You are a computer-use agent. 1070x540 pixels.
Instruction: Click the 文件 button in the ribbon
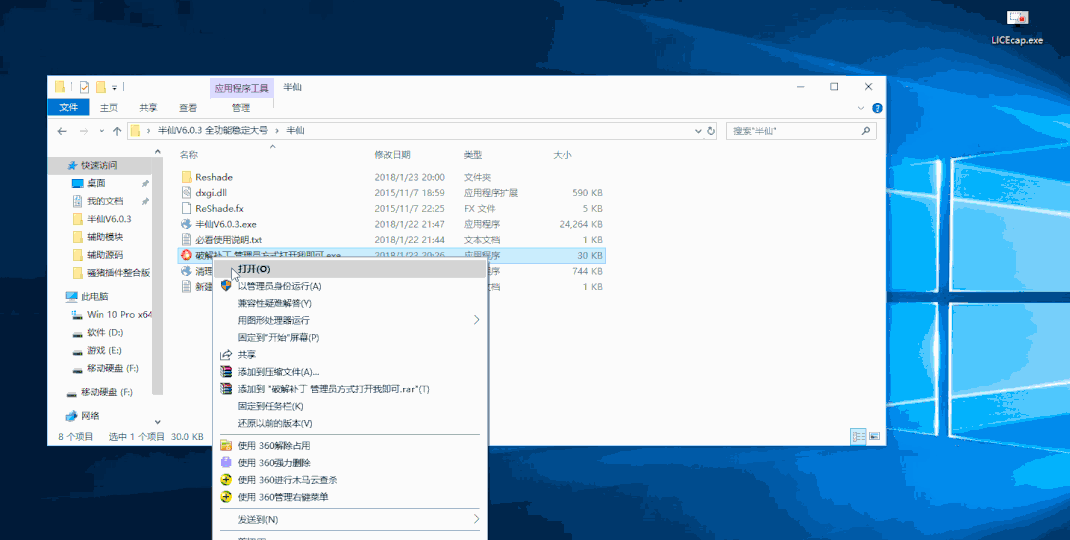coord(68,108)
